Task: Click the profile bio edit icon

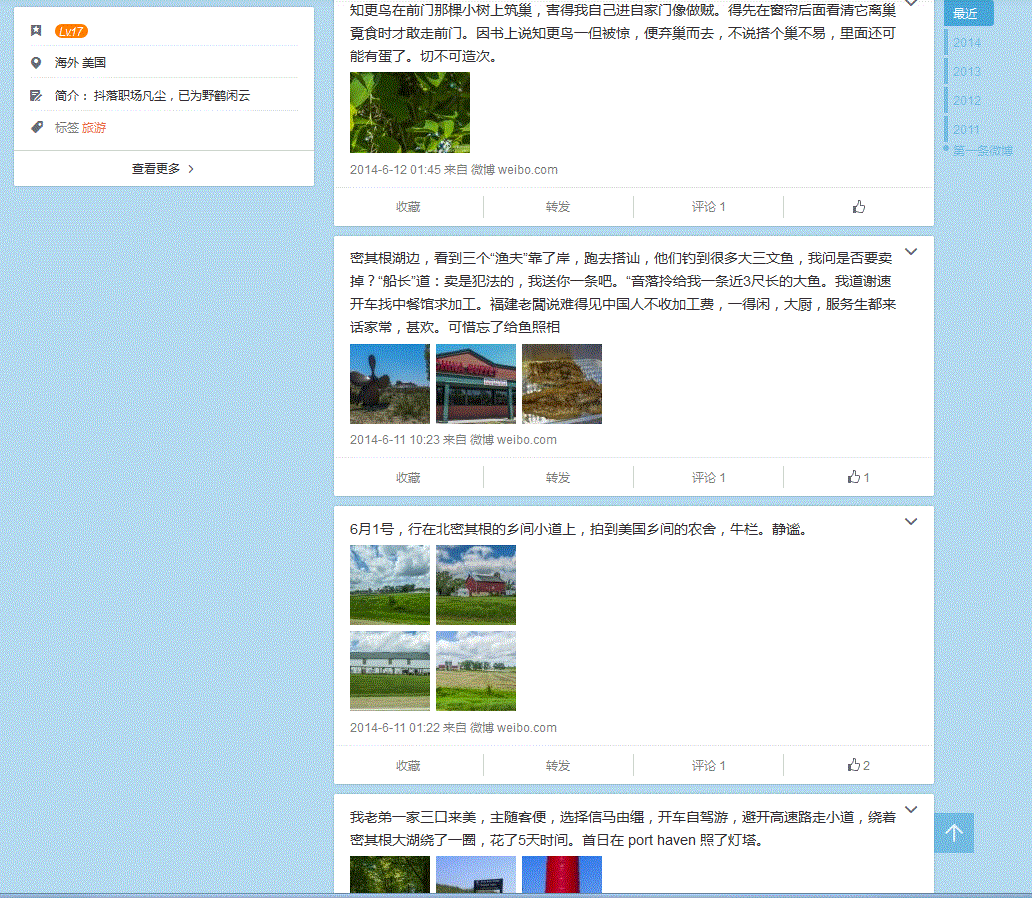Action: tap(37, 96)
